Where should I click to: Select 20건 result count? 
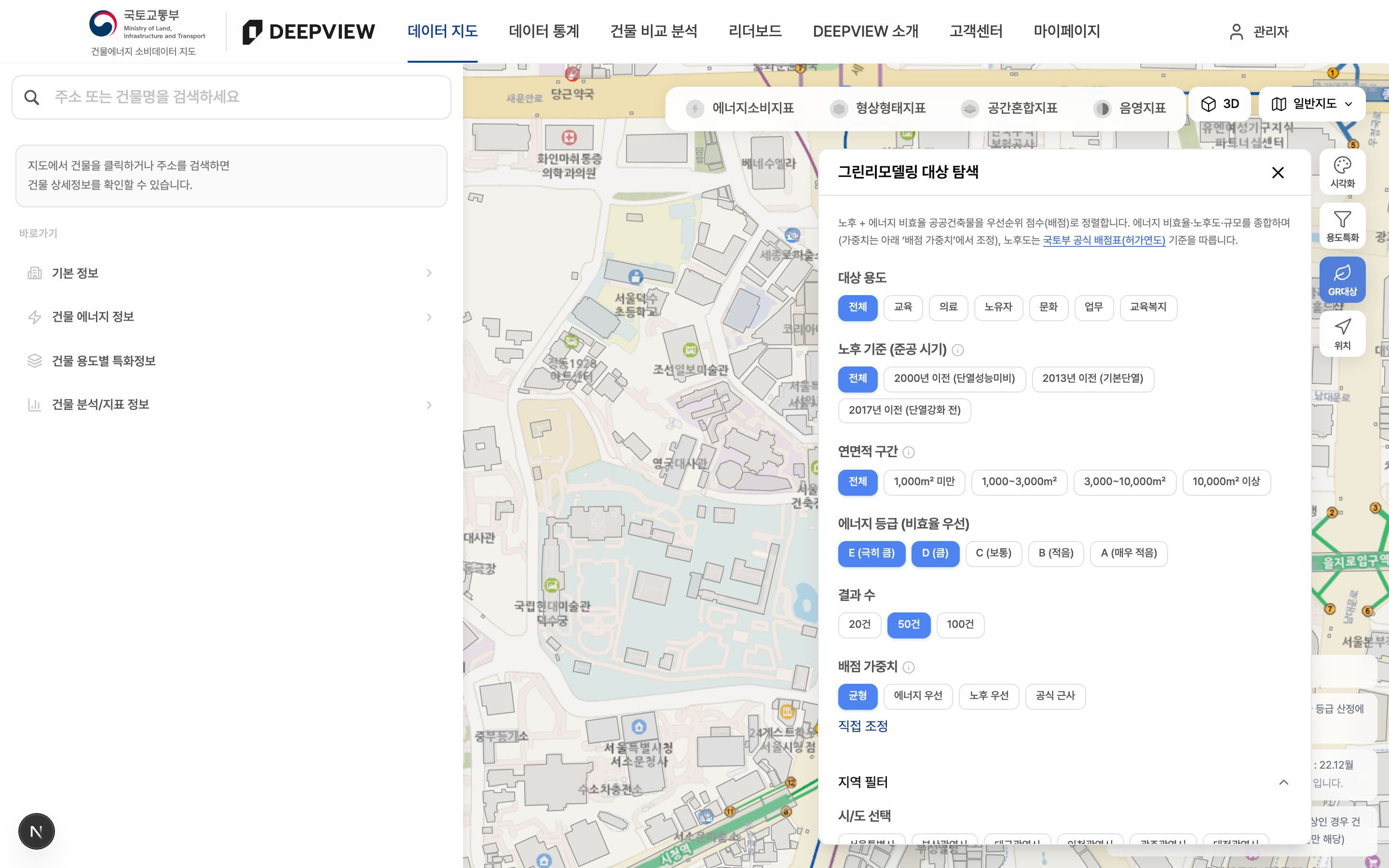click(859, 624)
